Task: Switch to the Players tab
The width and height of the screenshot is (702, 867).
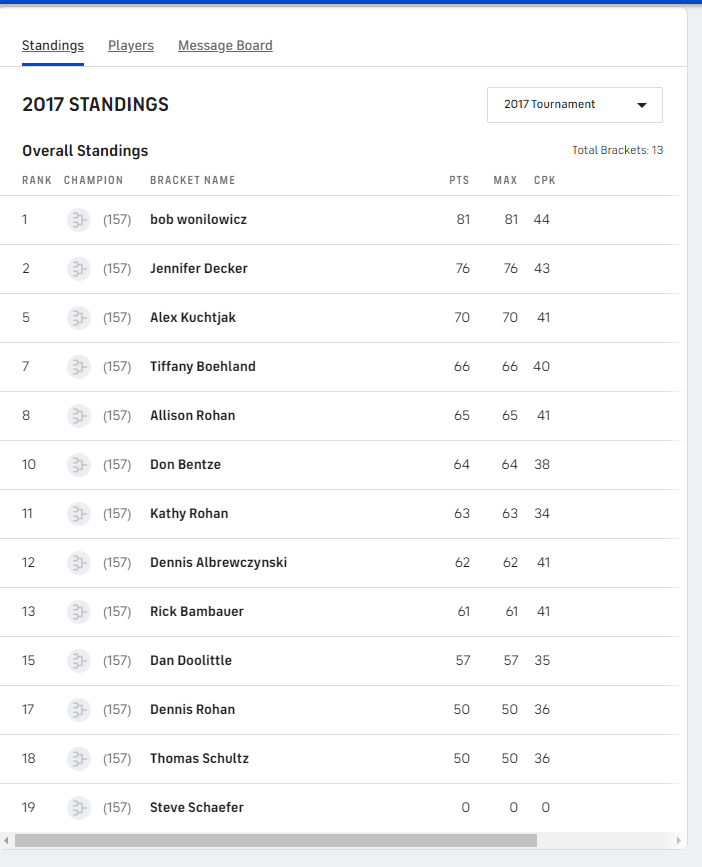Action: coord(131,46)
